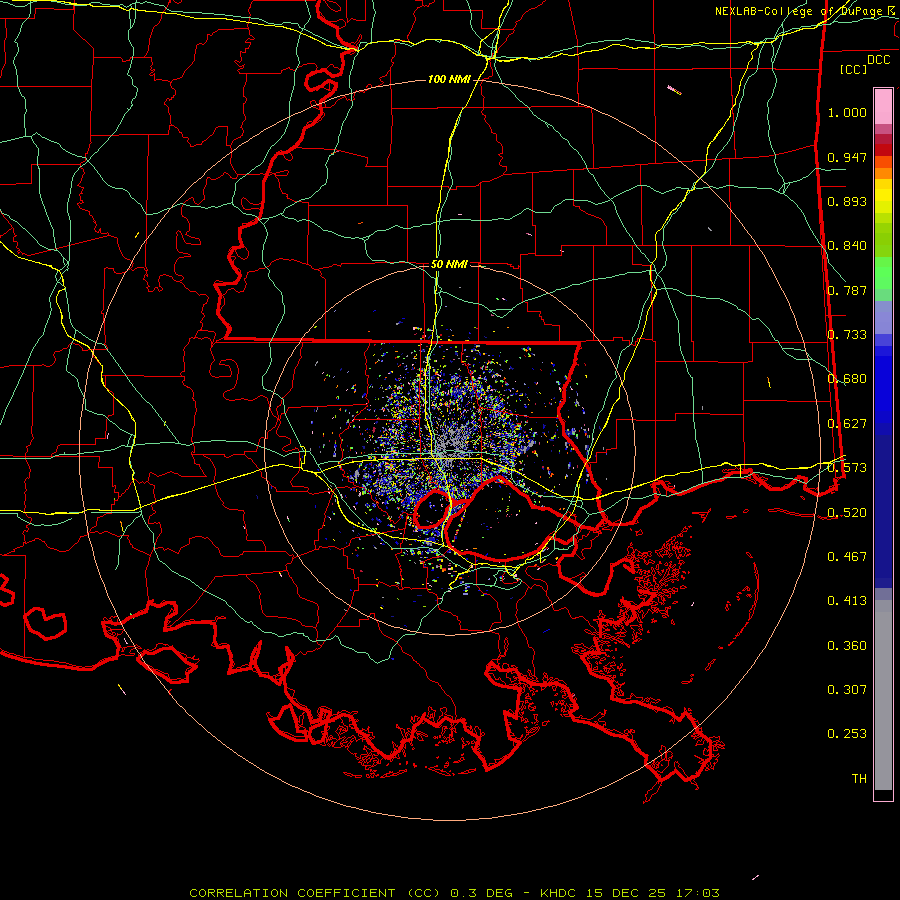Screen dimensions: 900x900
Task: Click the 0.413 color scale value
Action: click(x=847, y=601)
